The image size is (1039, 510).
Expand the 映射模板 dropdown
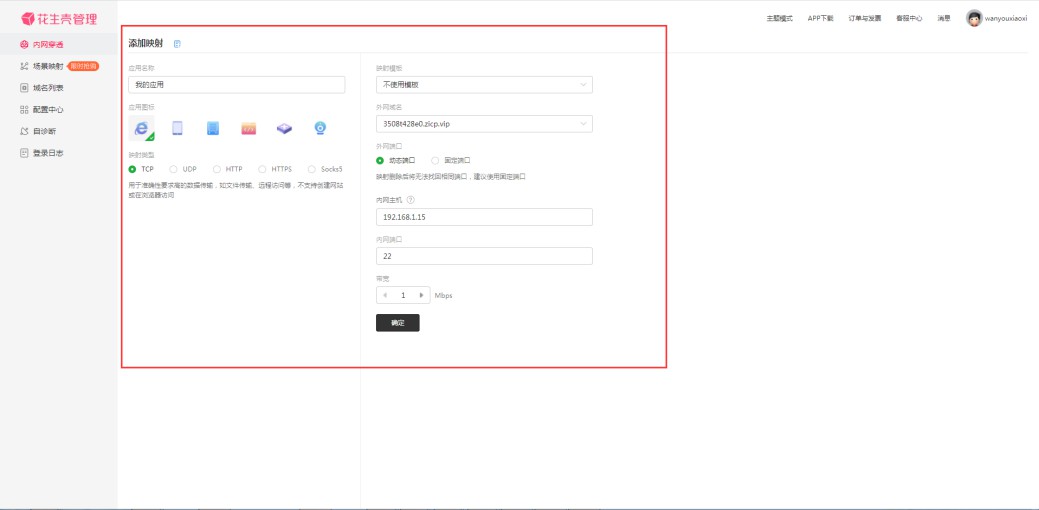(484, 85)
